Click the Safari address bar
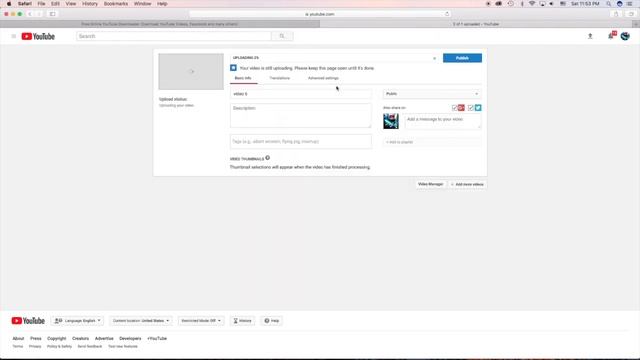Image resolution: width=640 pixels, height=360 pixels. (x=320, y=14)
